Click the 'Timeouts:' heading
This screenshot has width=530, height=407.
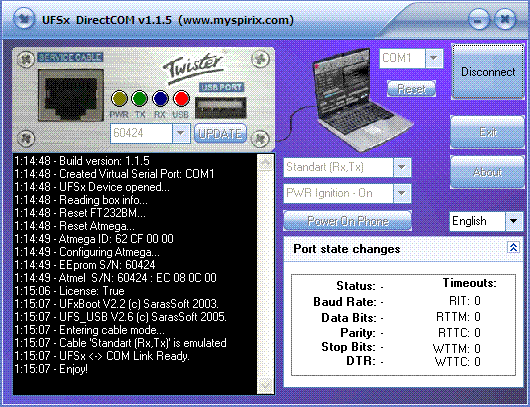click(470, 283)
